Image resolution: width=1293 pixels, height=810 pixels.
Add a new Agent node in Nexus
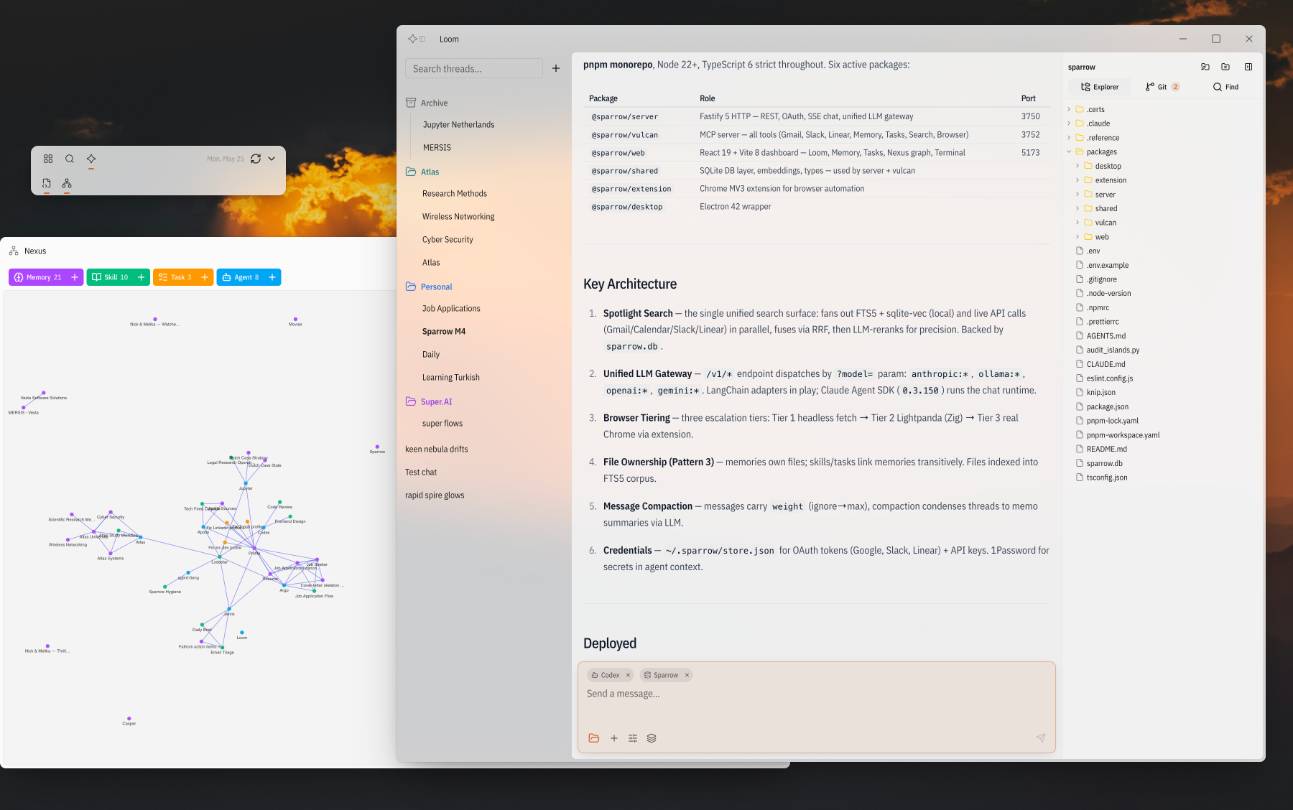(273, 277)
